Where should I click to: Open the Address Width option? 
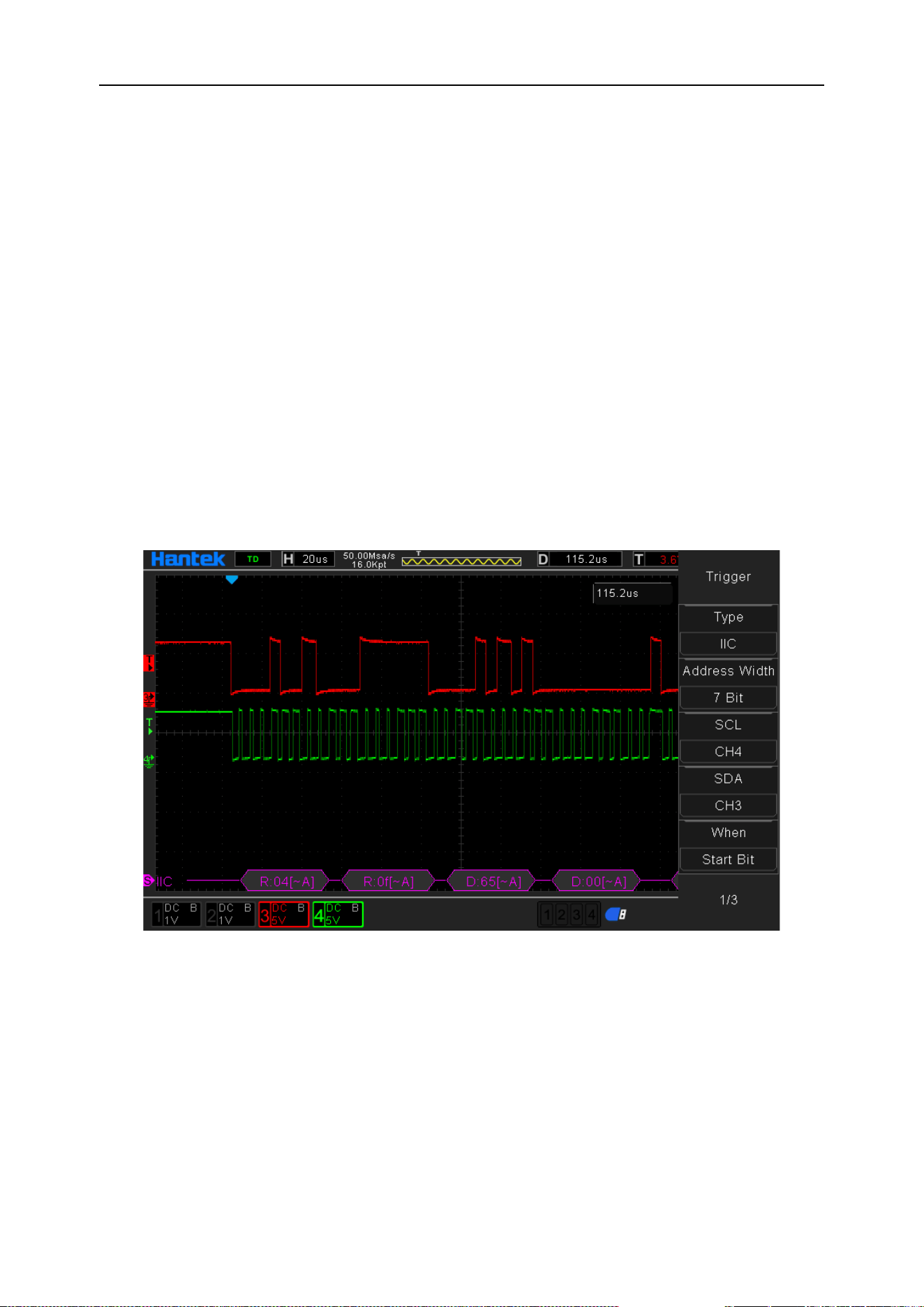point(728,671)
